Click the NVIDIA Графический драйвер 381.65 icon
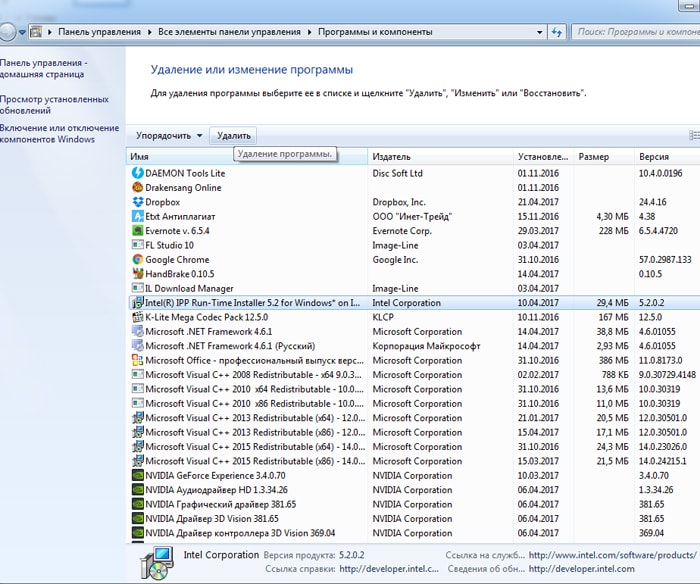Image resolution: width=700 pixels, height=584 pixels. [x=138, y=504]
